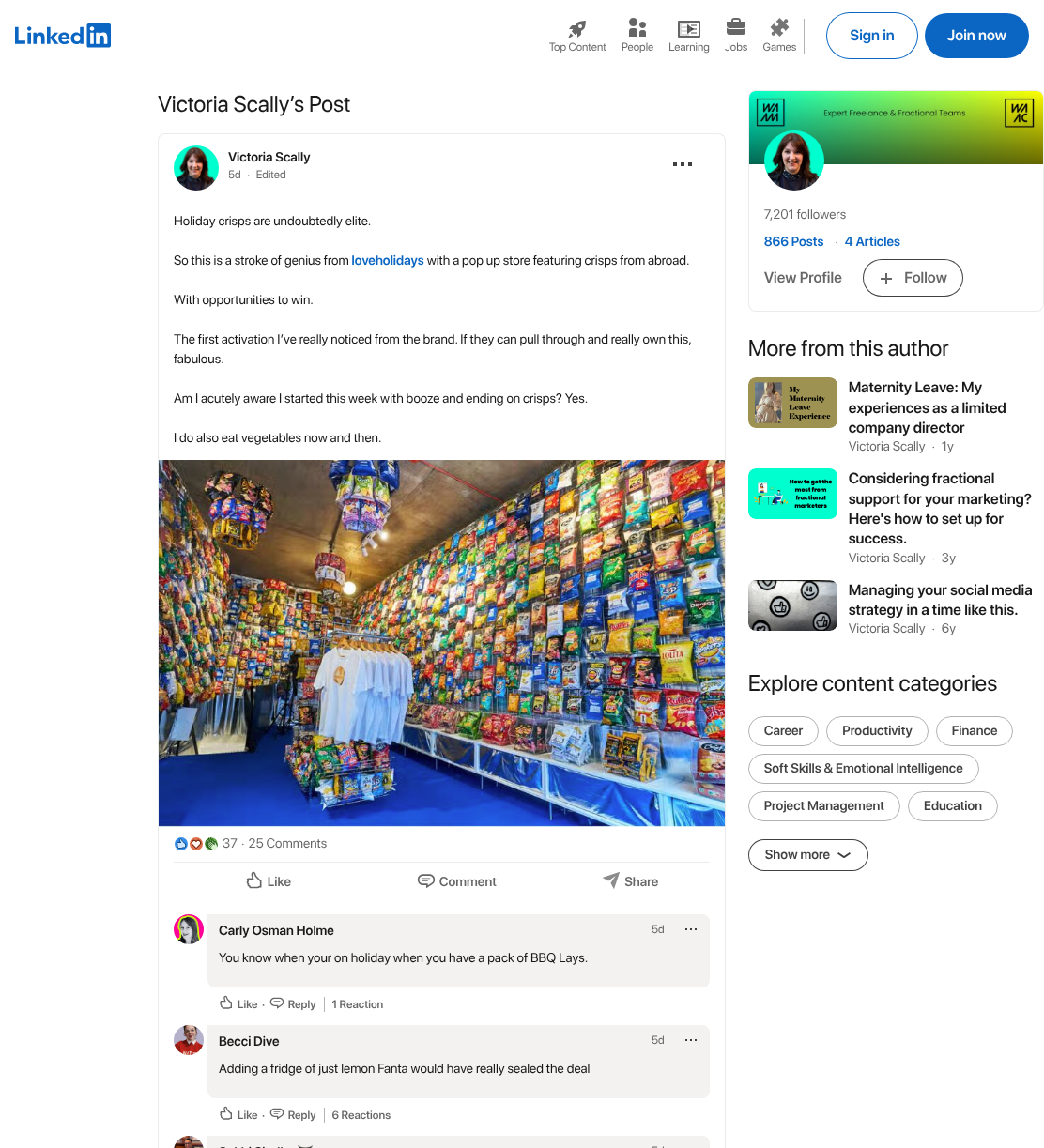1044x1148 pixels.
Task: View 1 Reaction on Carly's comment
Action: pyautogui.click(x=358, y=1004)
